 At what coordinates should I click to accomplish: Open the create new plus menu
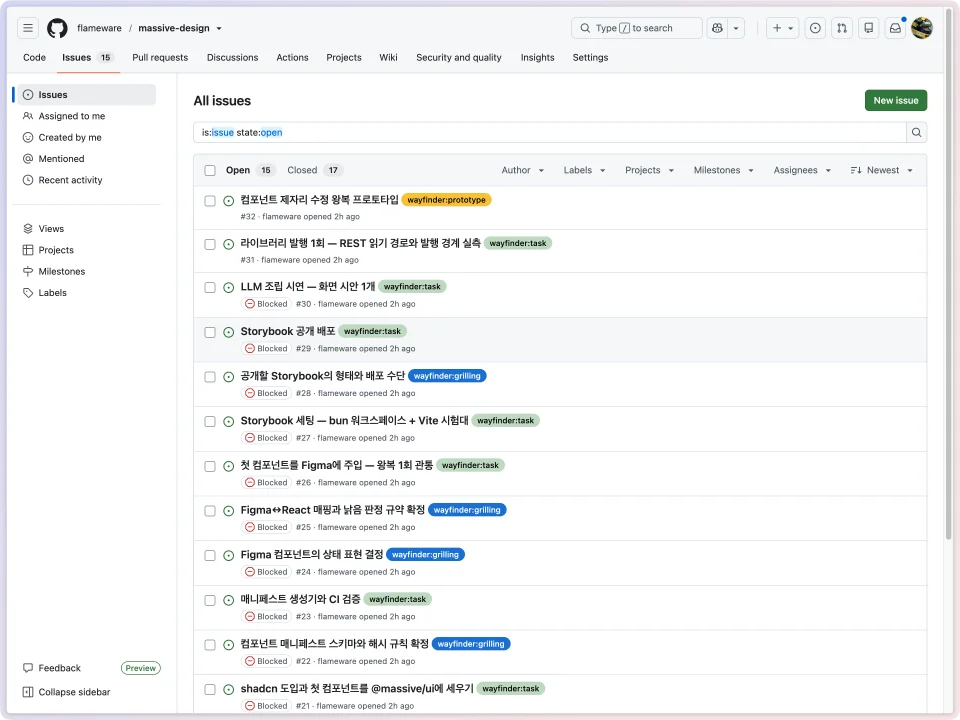click(782, 28)
